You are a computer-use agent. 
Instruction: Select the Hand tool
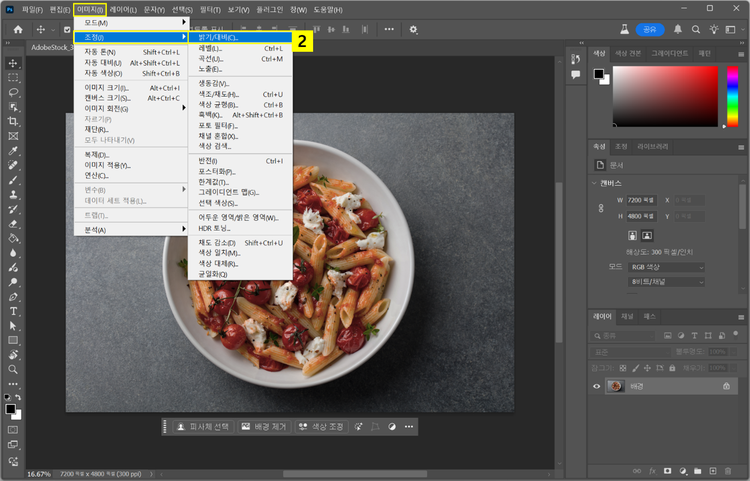(x=13, y=355)
